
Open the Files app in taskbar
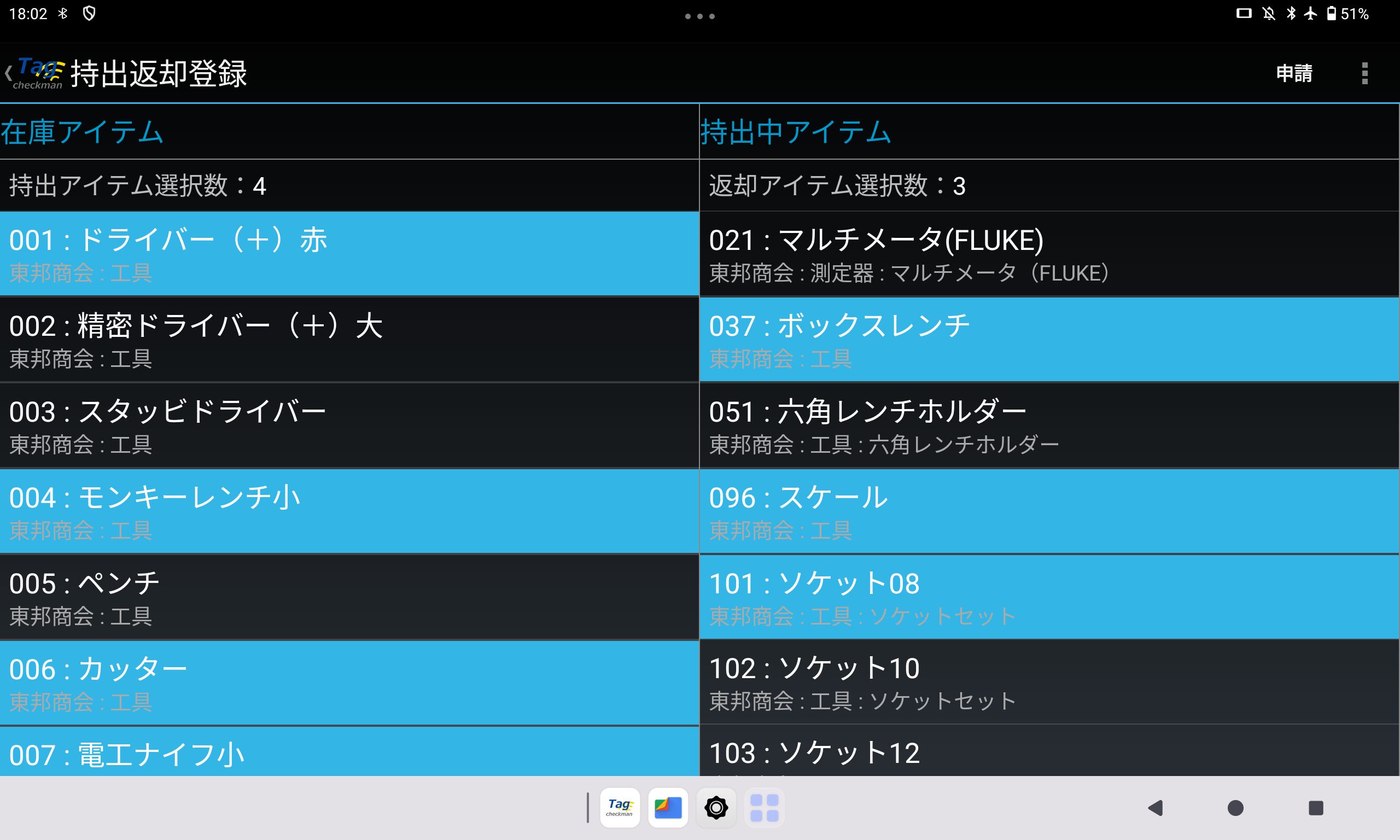coord(668,808)
